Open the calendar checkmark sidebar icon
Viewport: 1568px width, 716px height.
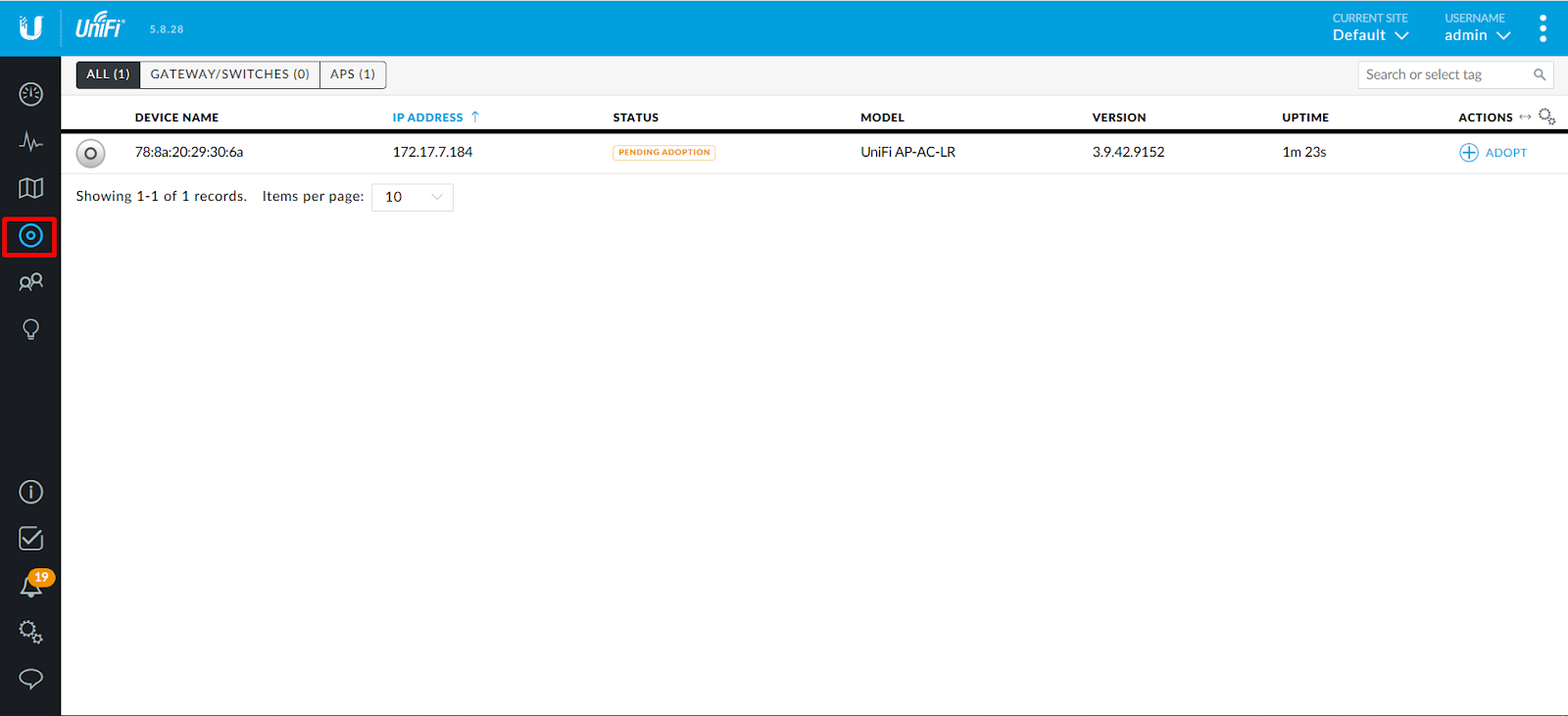tap(30, 538)
